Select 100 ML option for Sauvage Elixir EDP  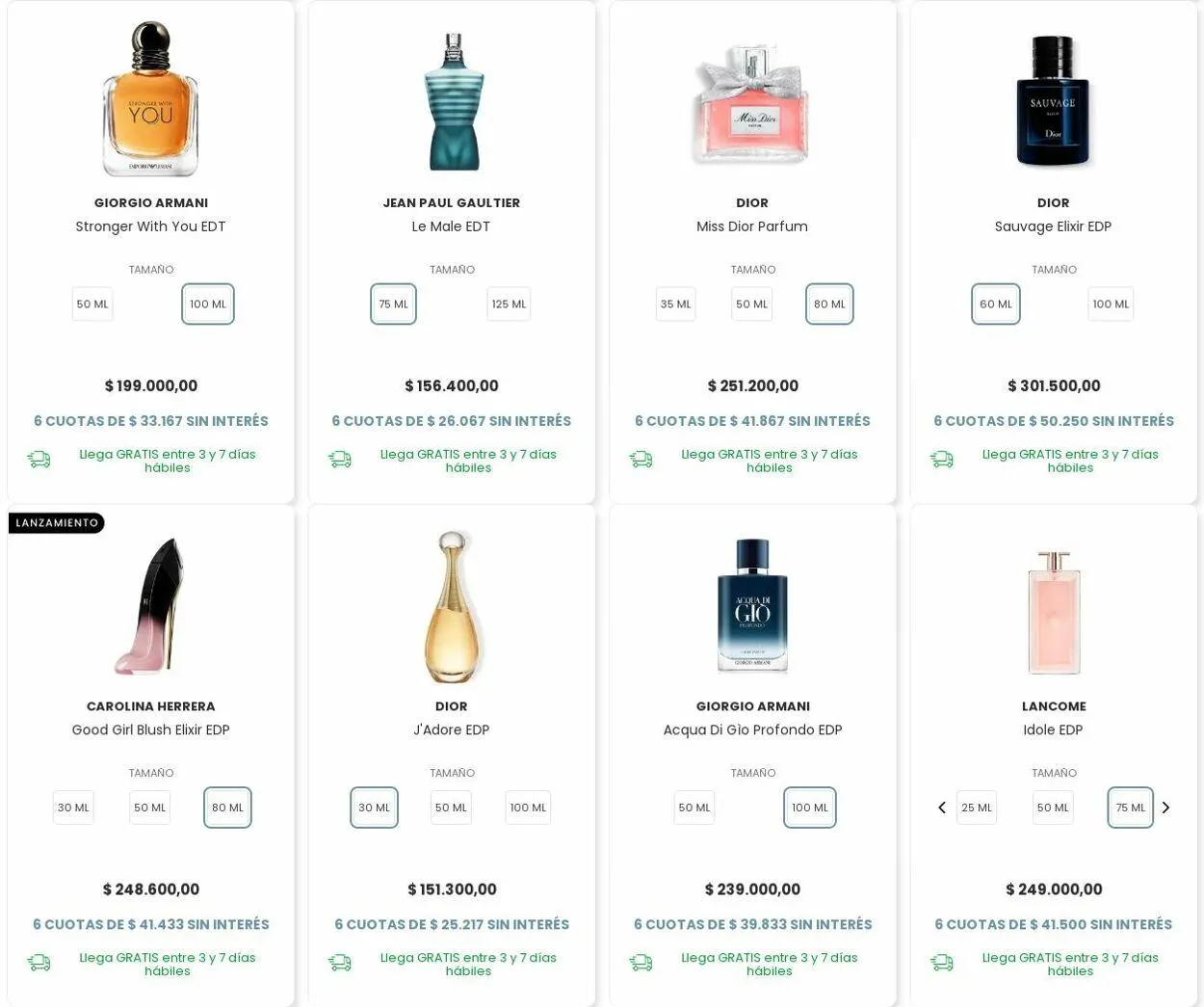click(x=1111, y=305)
